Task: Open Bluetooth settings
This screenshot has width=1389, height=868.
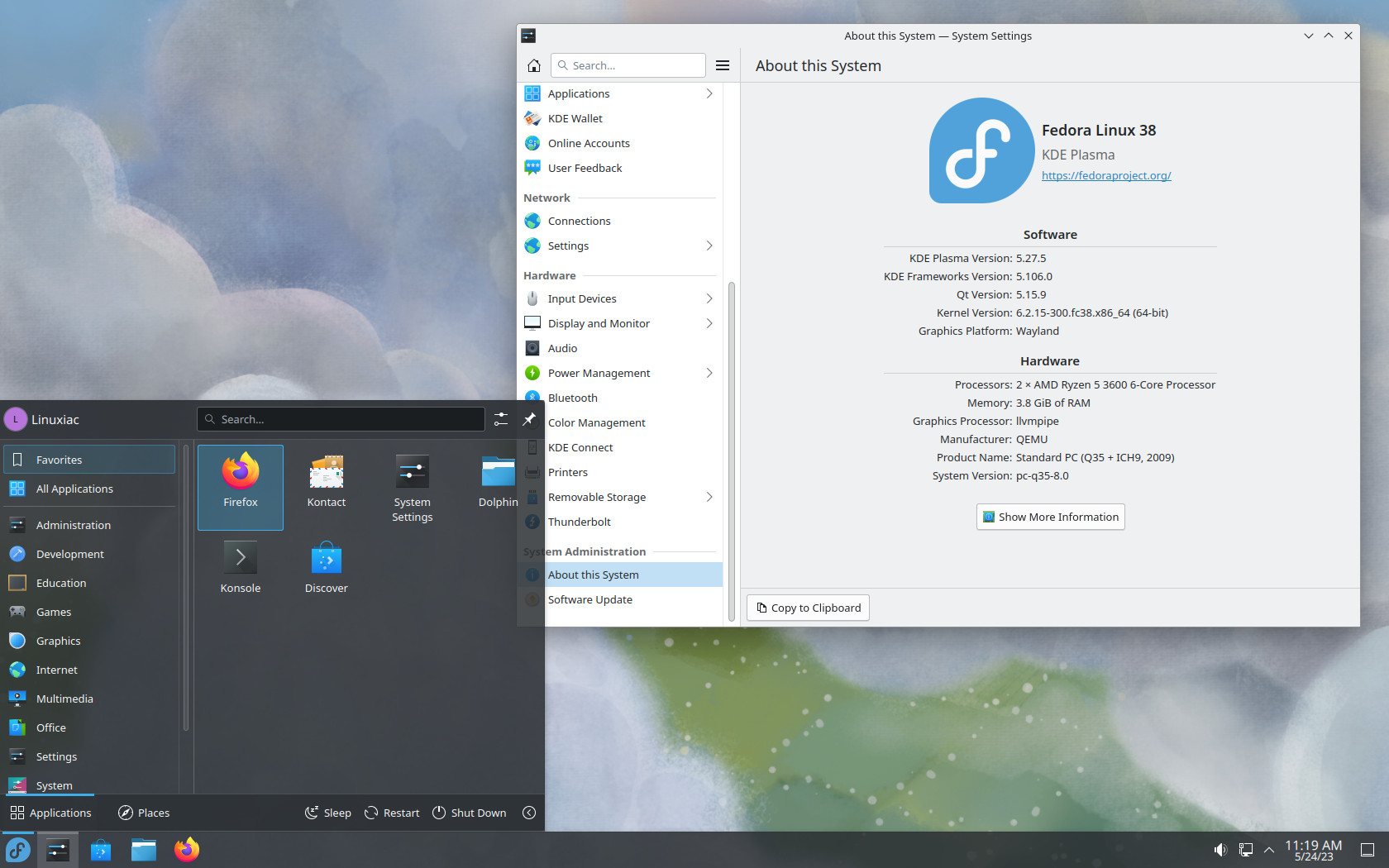Action: click(x=619, y=398)
